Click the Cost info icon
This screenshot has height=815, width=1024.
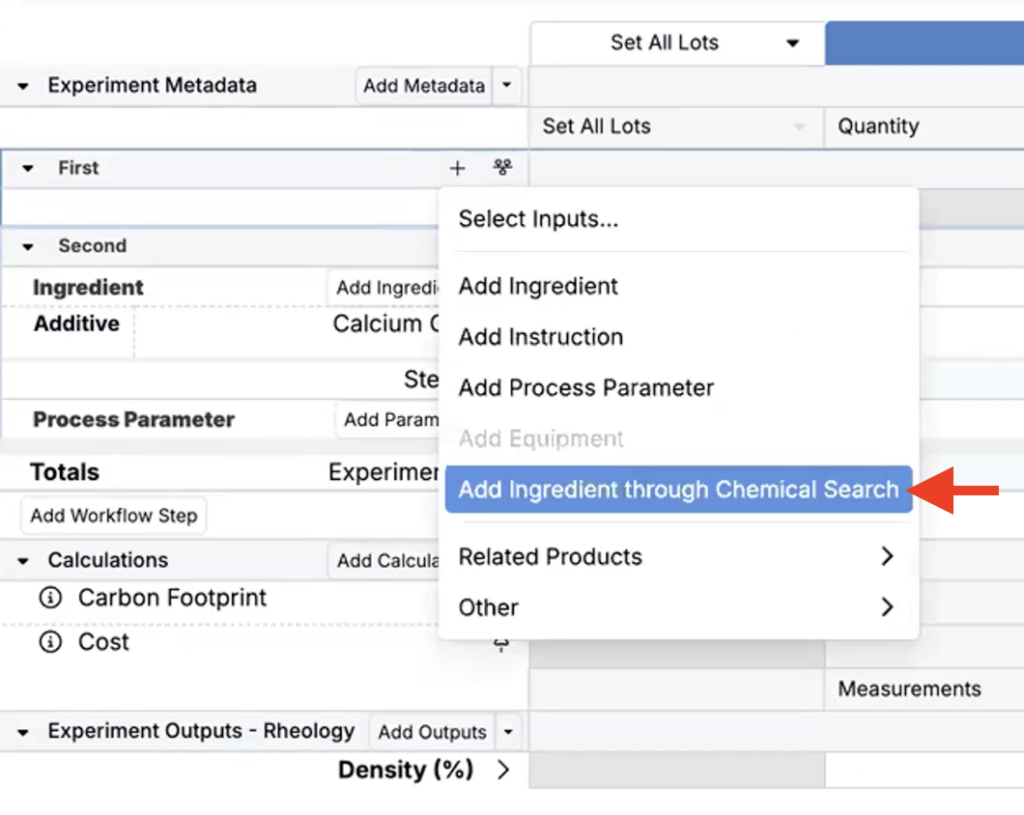point(49,642)
